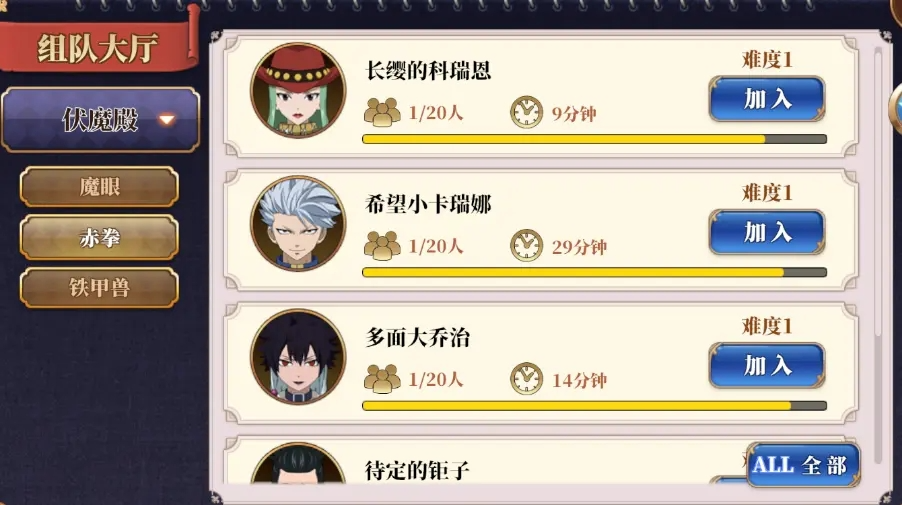The image size is (902, 505).
Task: Tap member count icon in 长缨的科瑞恩 row
Action: (x=382, y=112)
